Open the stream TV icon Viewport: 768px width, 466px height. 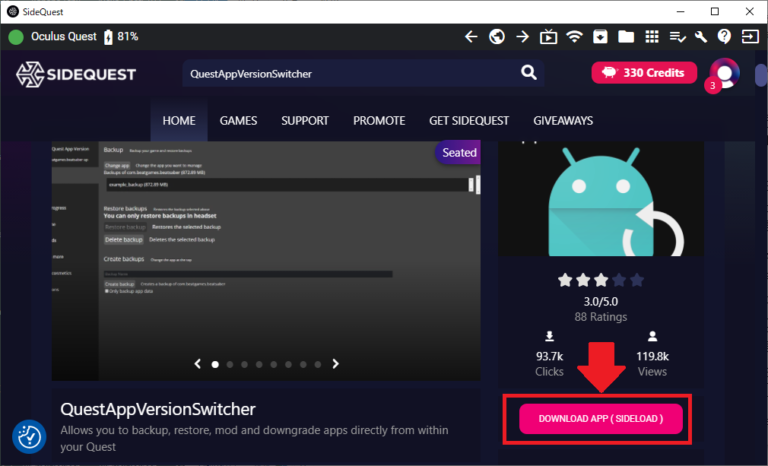[548, 37]
